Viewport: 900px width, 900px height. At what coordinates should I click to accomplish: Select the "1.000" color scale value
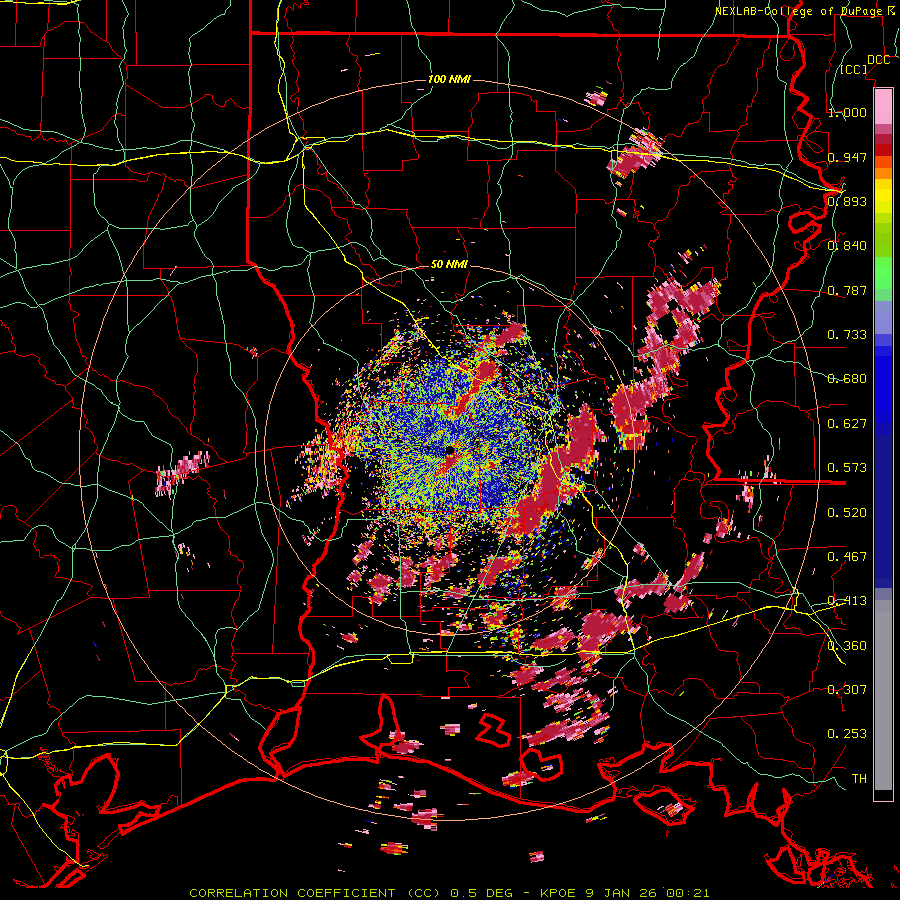click(x=847, y=112)
